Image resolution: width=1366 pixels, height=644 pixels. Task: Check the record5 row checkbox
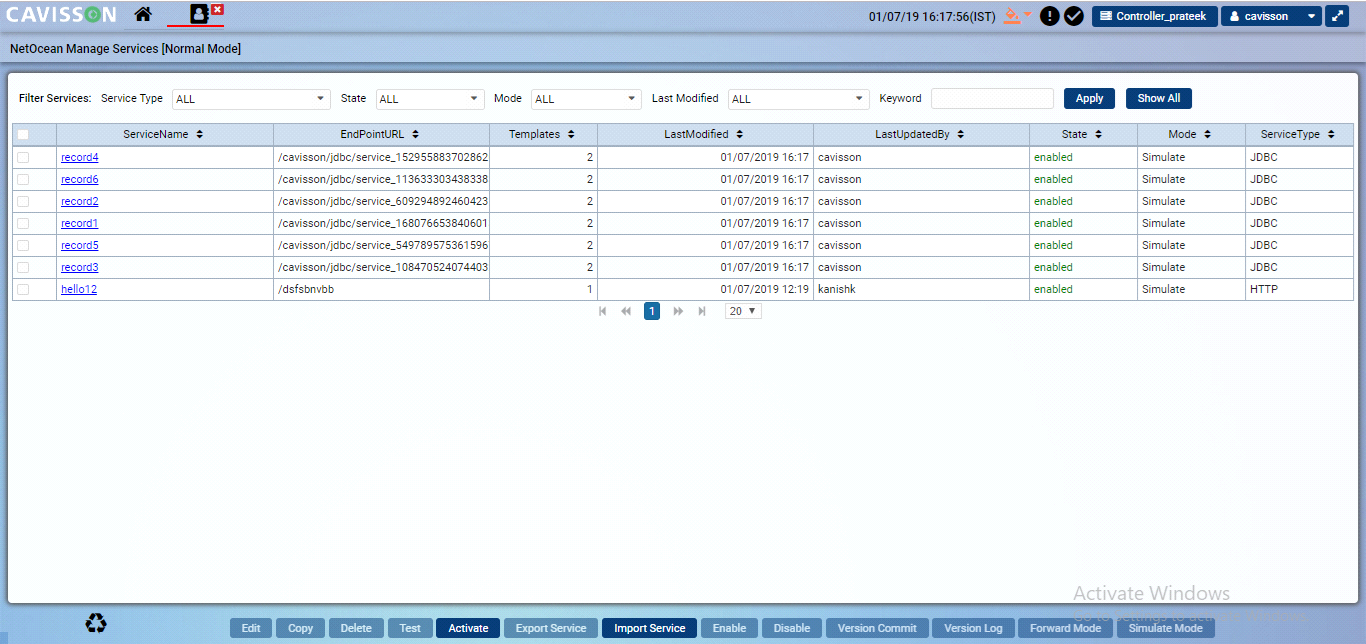(x=23, y=246)
